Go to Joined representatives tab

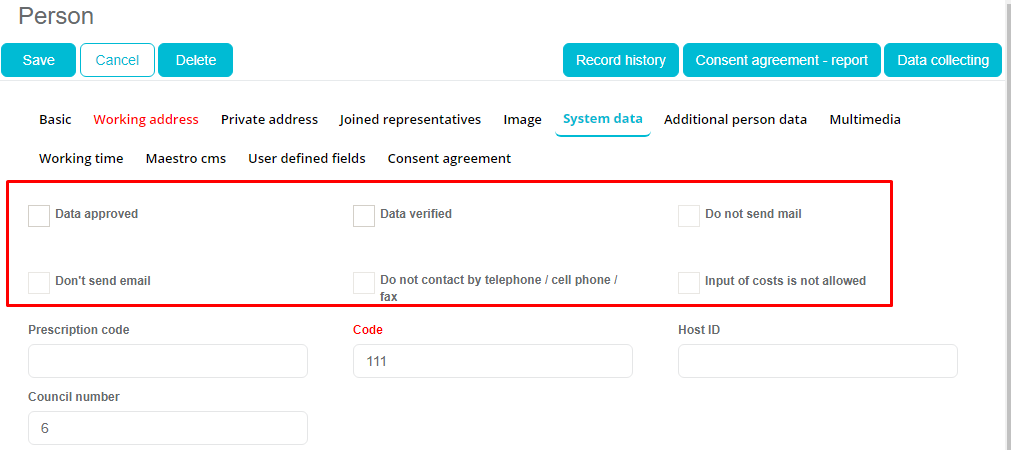[x=410, y=119]
